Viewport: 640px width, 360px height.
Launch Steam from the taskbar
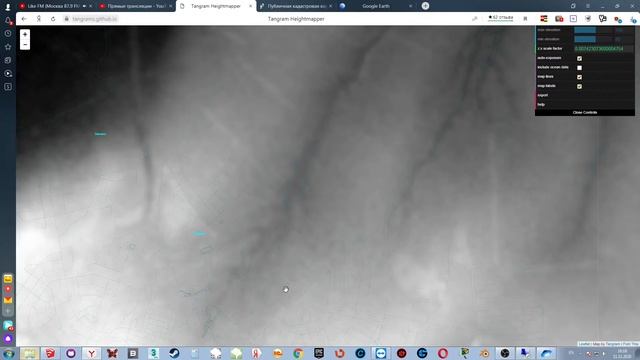click(174, 353)
